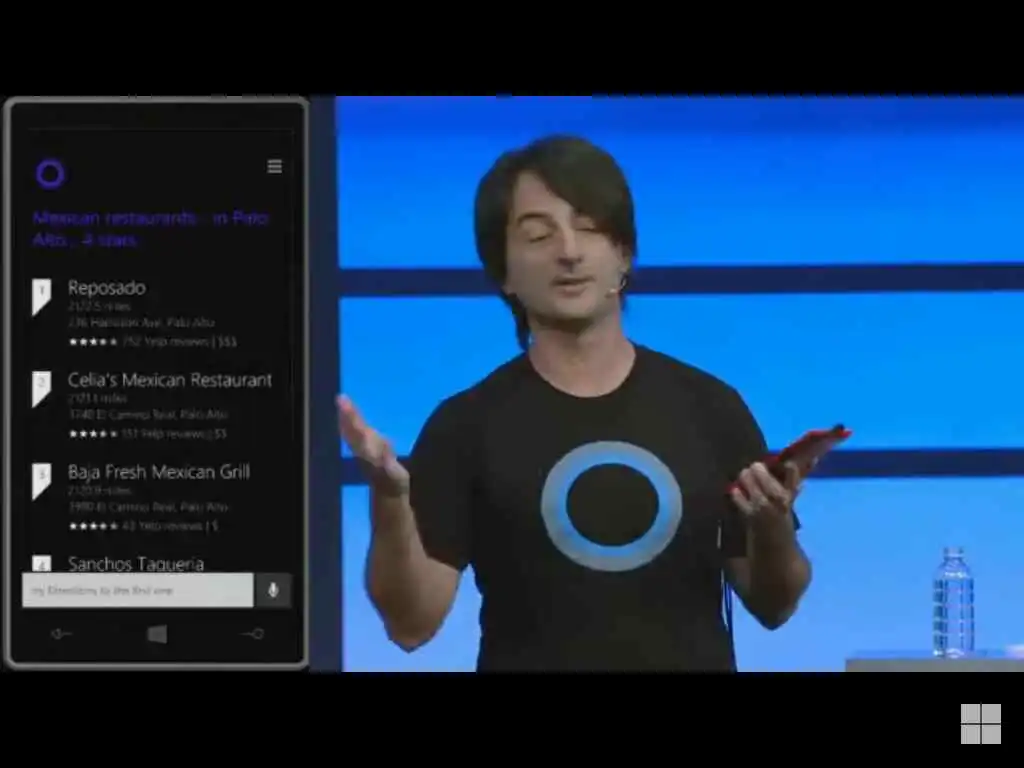Click the Mexican restaurants in Palo Alto heading

[x=150, y=229]
